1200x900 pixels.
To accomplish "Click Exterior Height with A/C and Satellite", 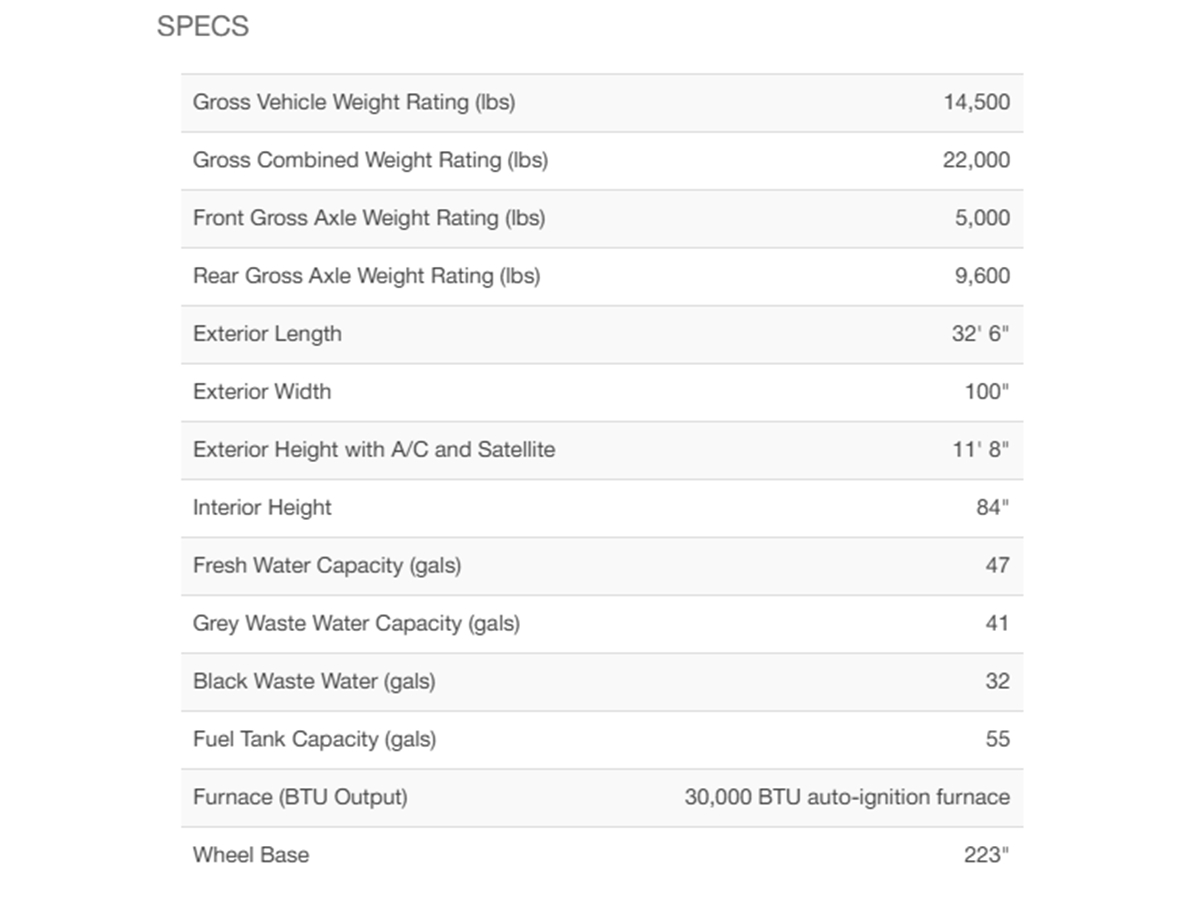I will pos(374,450).
